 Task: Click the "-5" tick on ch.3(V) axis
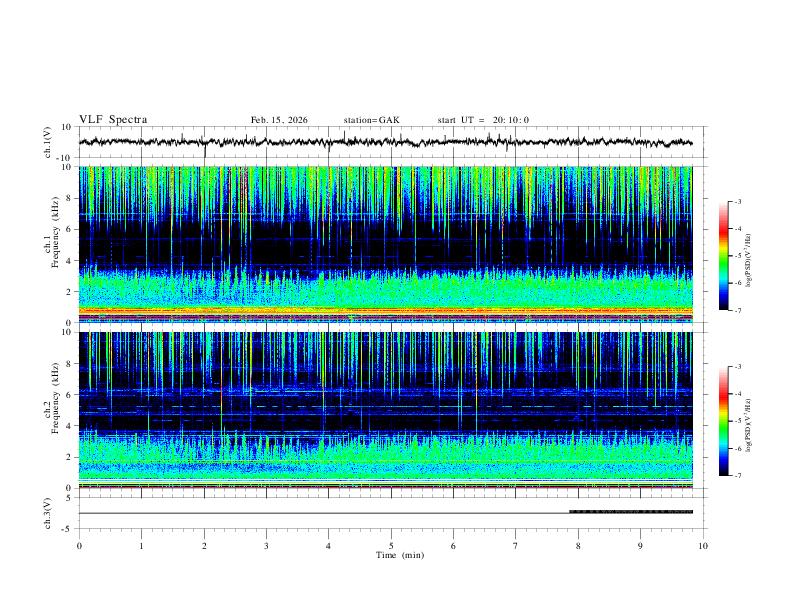[x=68, y=529]
